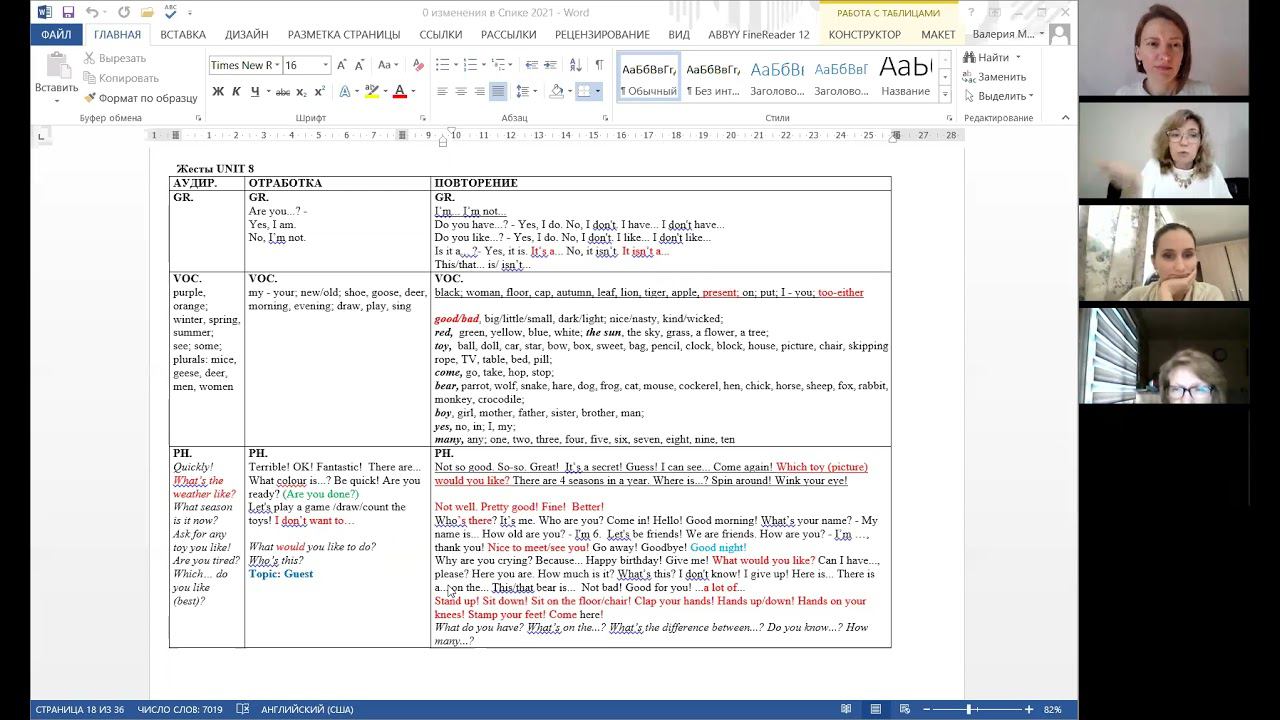The width and height of the screenshot is (1280, 720).
Task: Center-align text with the center alignment icon
Action: point(461,92)
